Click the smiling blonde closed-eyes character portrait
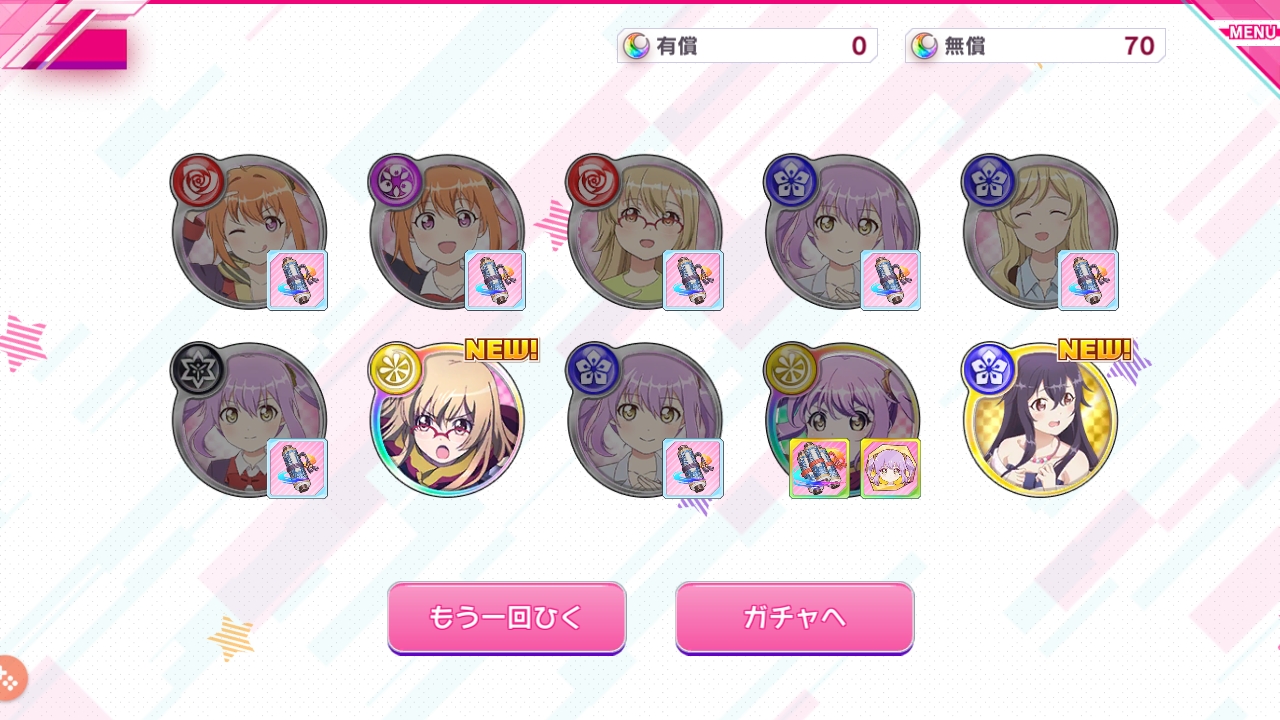This screenshot has height=720, width=1280. click(1040, 232)
